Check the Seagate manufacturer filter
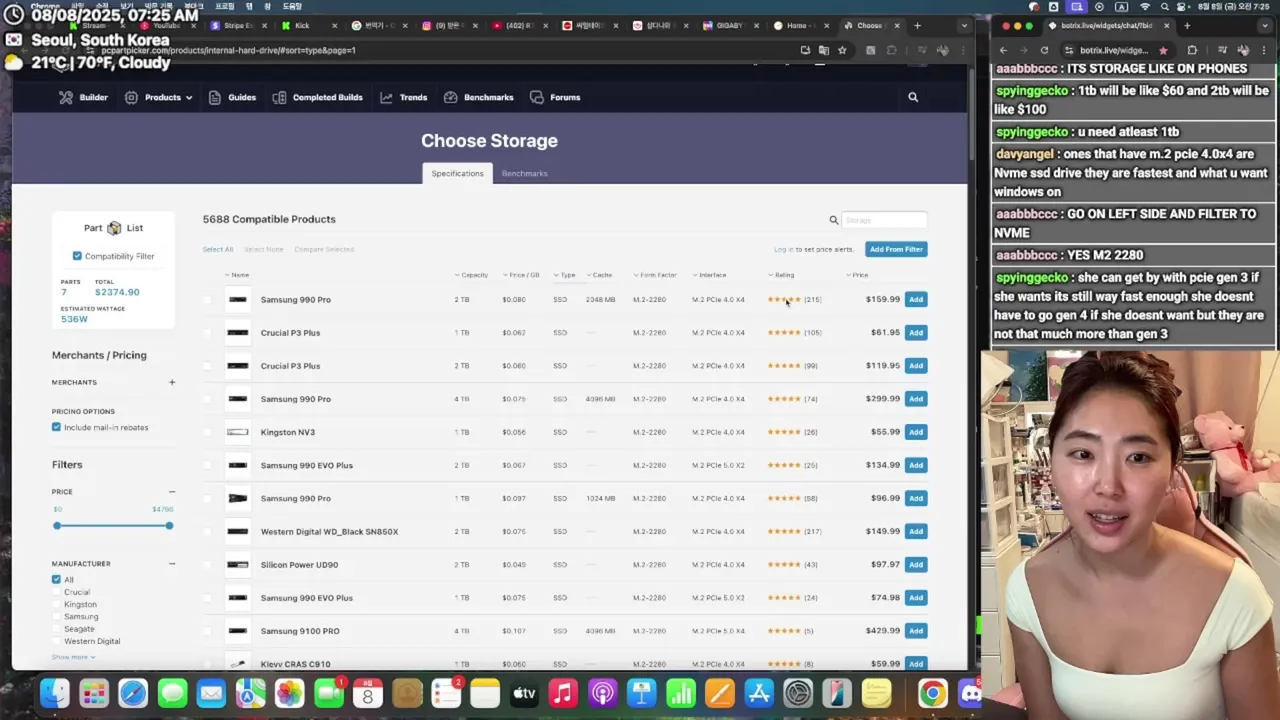1280x720 pixels. pos(56,629)
